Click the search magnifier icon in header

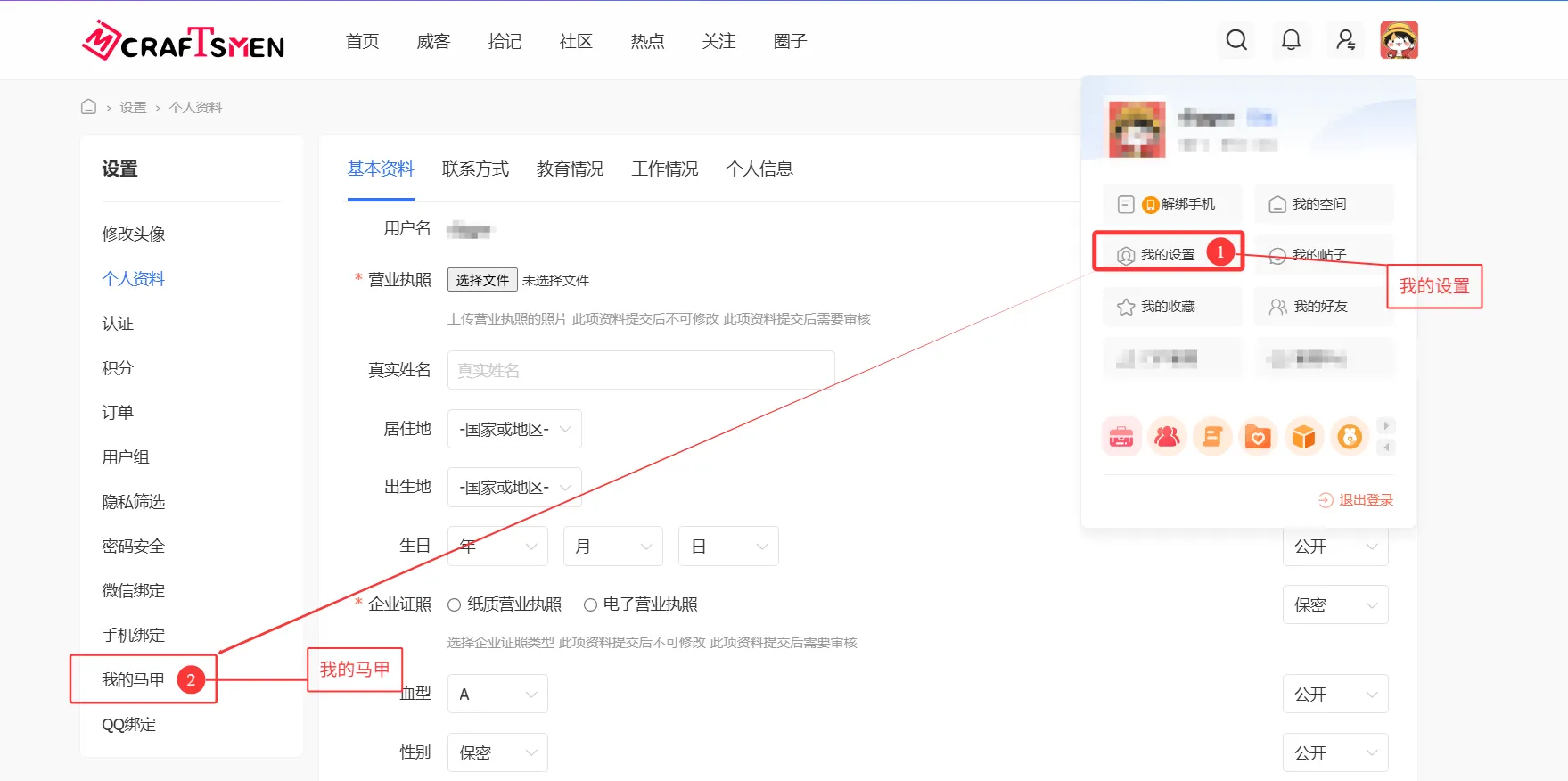1236,40
